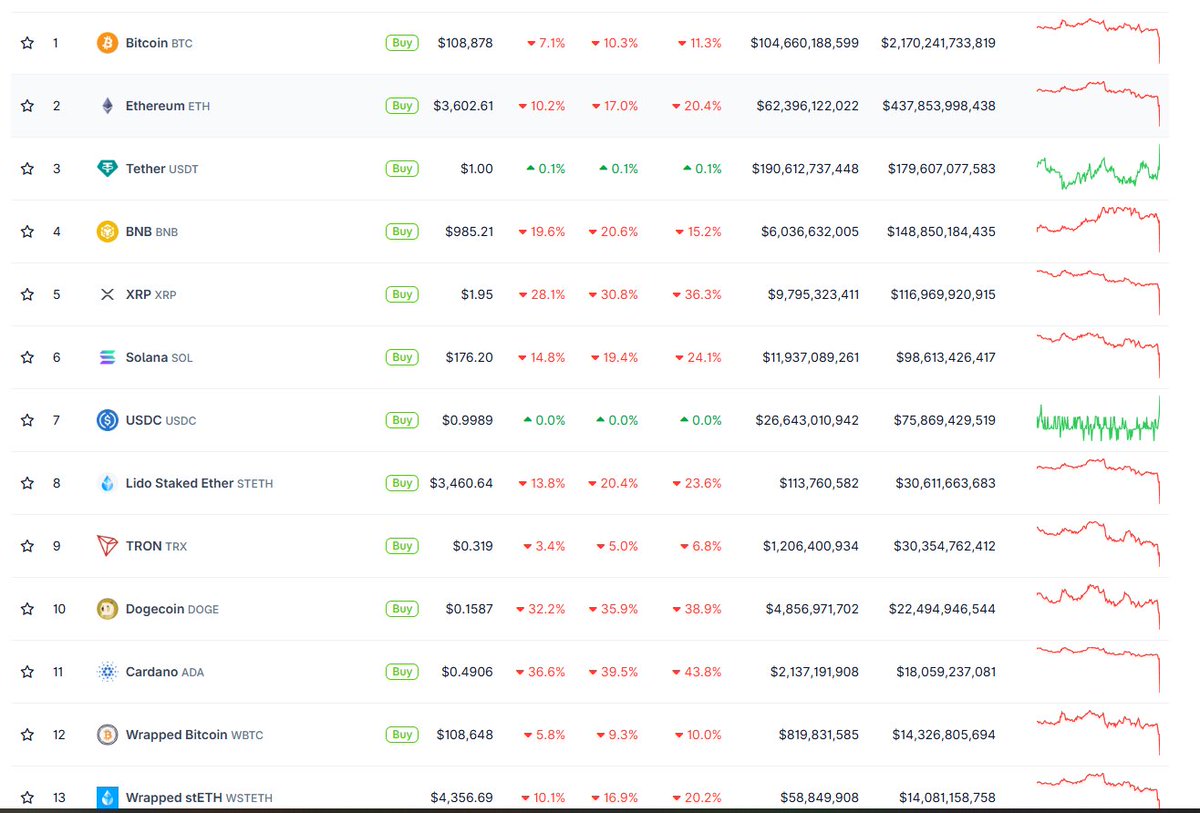Open the Tether USDT name link
This screenshot has height=813, width=1200.
tap(162, 169)
